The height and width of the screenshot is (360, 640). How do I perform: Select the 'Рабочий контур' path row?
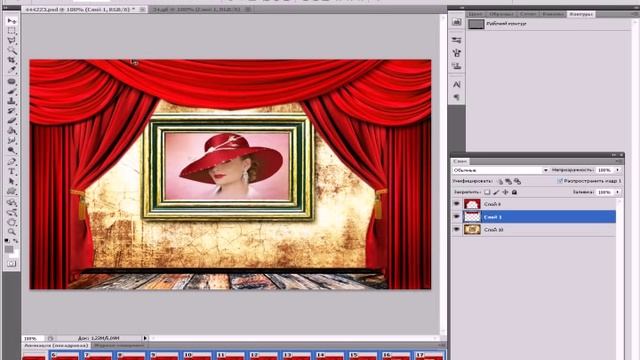click(x=549, y=24)
